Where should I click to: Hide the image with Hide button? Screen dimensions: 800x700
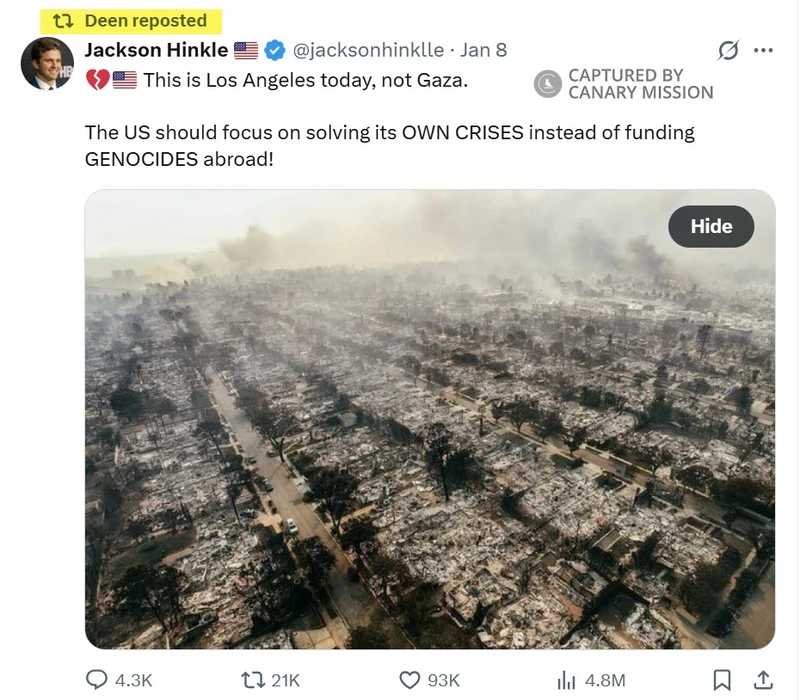coord(711,226)
